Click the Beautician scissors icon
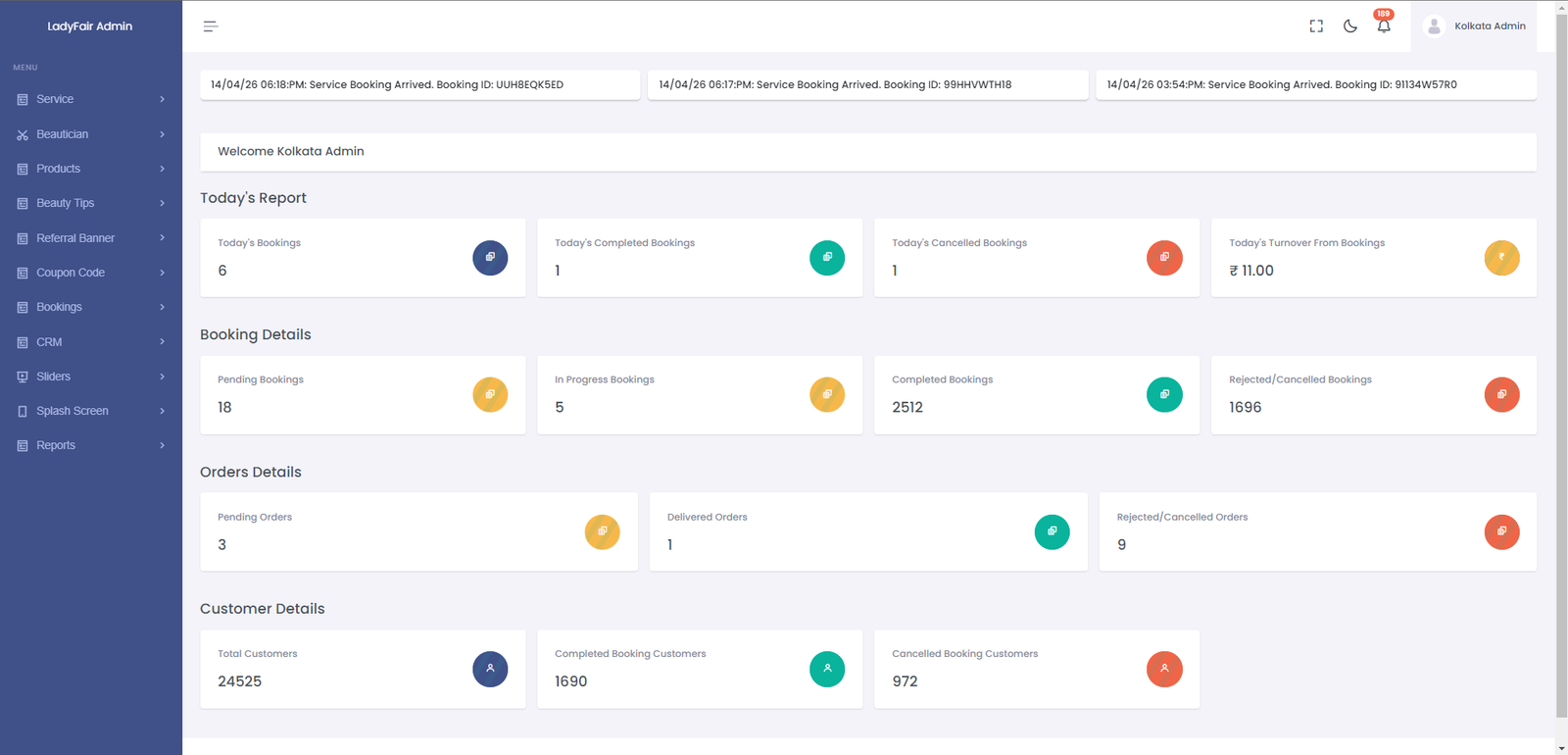 (23, 134)
